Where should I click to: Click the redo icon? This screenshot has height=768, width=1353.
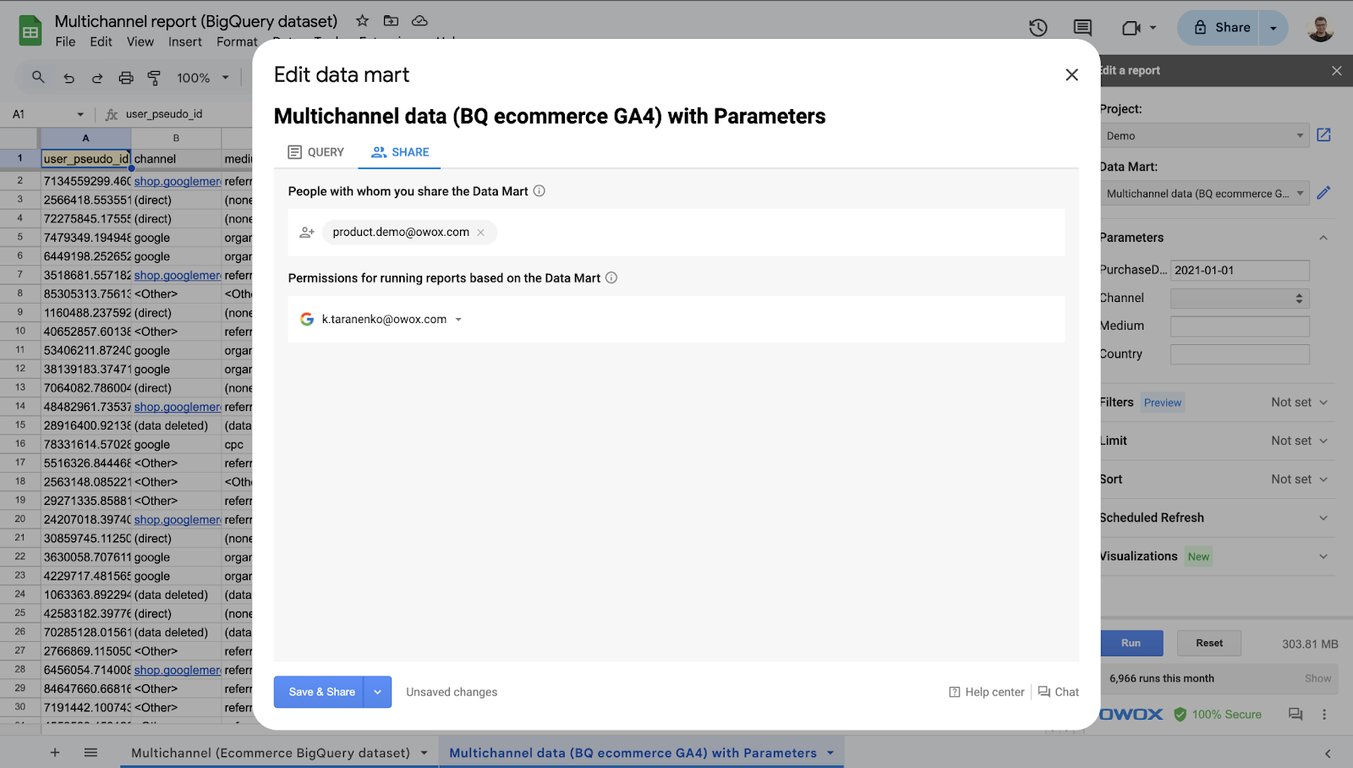pos(97,77)
